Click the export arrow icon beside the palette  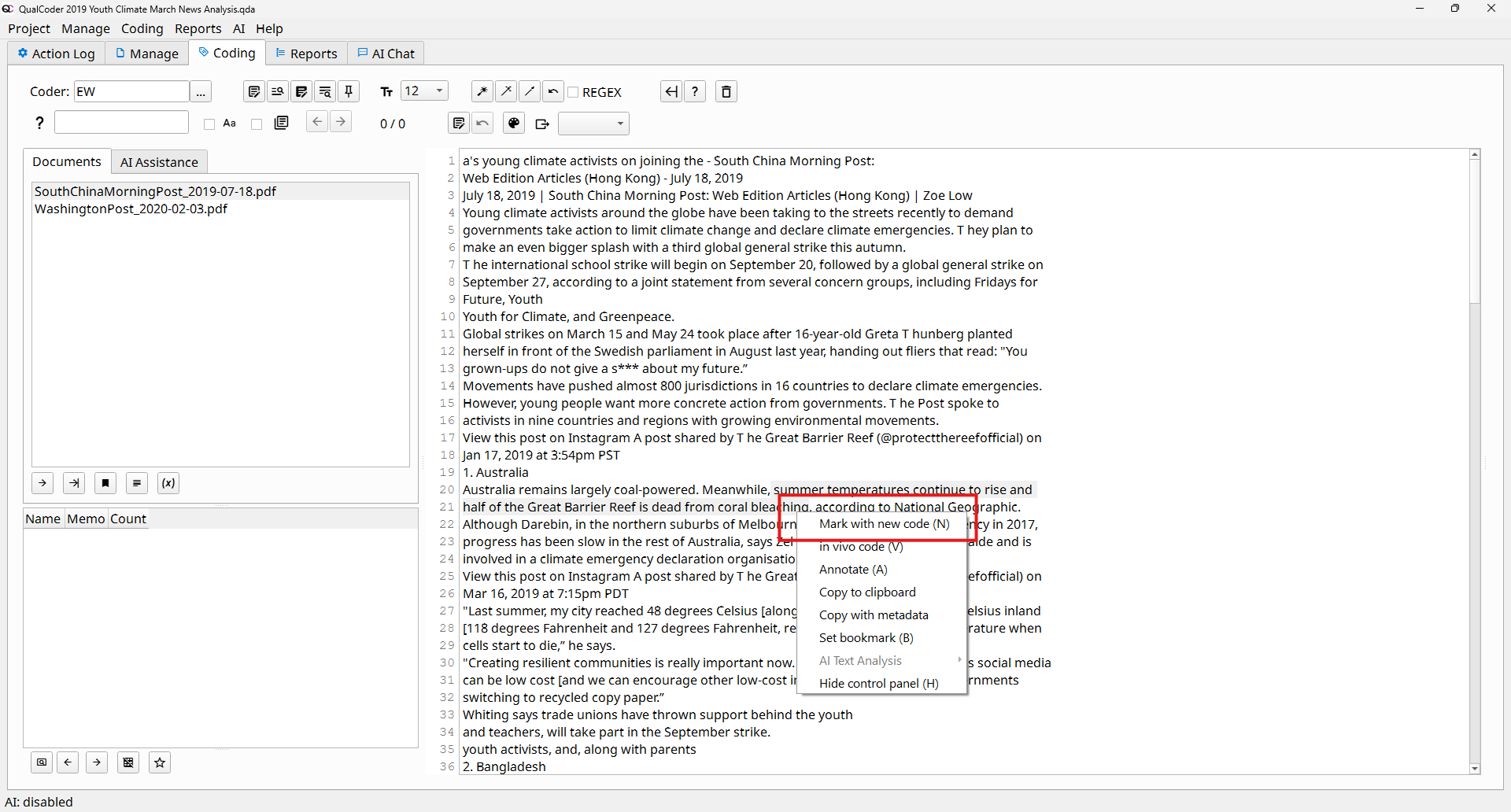(x=542, y=124)
